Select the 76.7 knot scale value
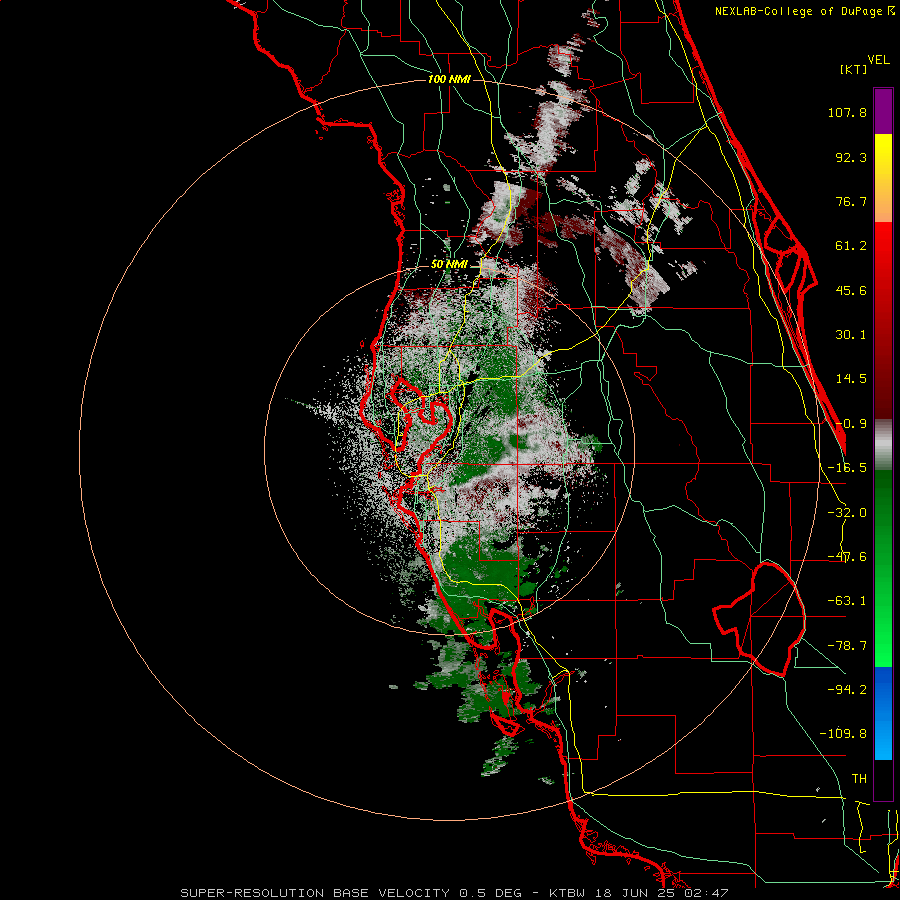The width and height of the screenshot is (900, 900). (x=851, y=201)
